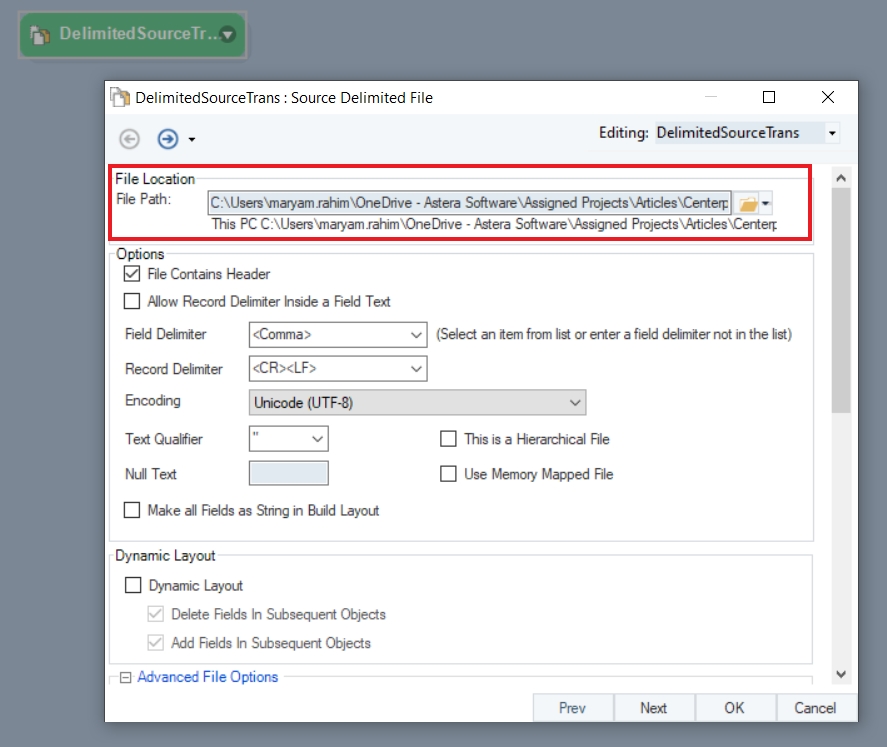Expand the Encoding Unicode (UTF-8) dropdown

(575, 402)
